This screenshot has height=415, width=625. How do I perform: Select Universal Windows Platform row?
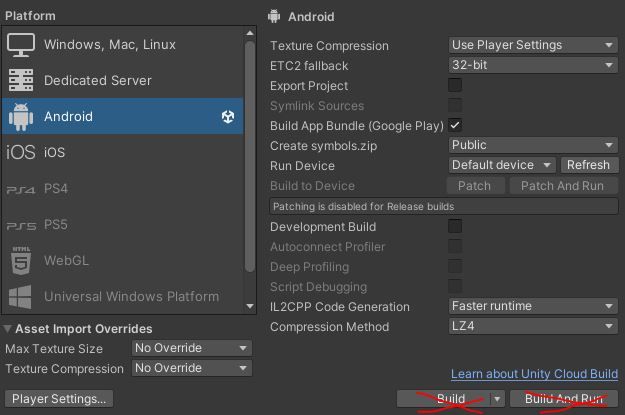point(123,297)
